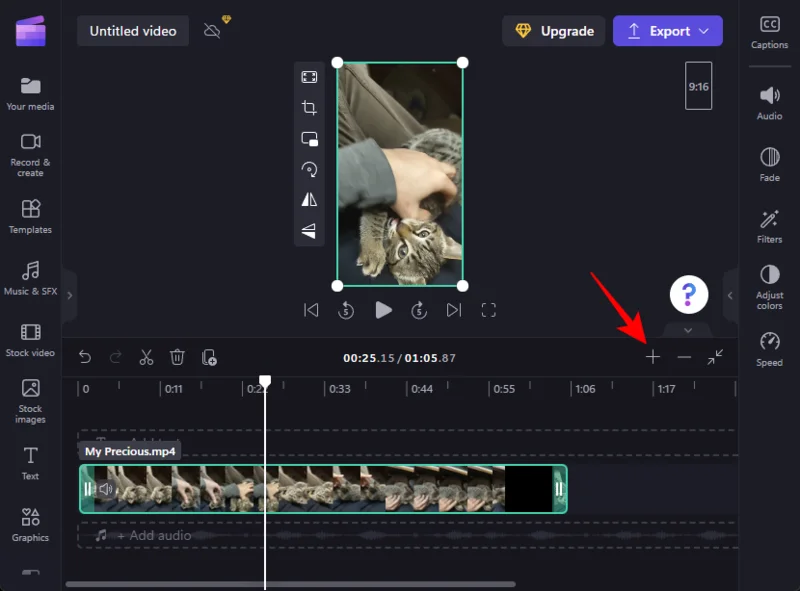This screenshot has height=591, width=800.
Task: Open the Text section in the sidebar
Action: 30,461
